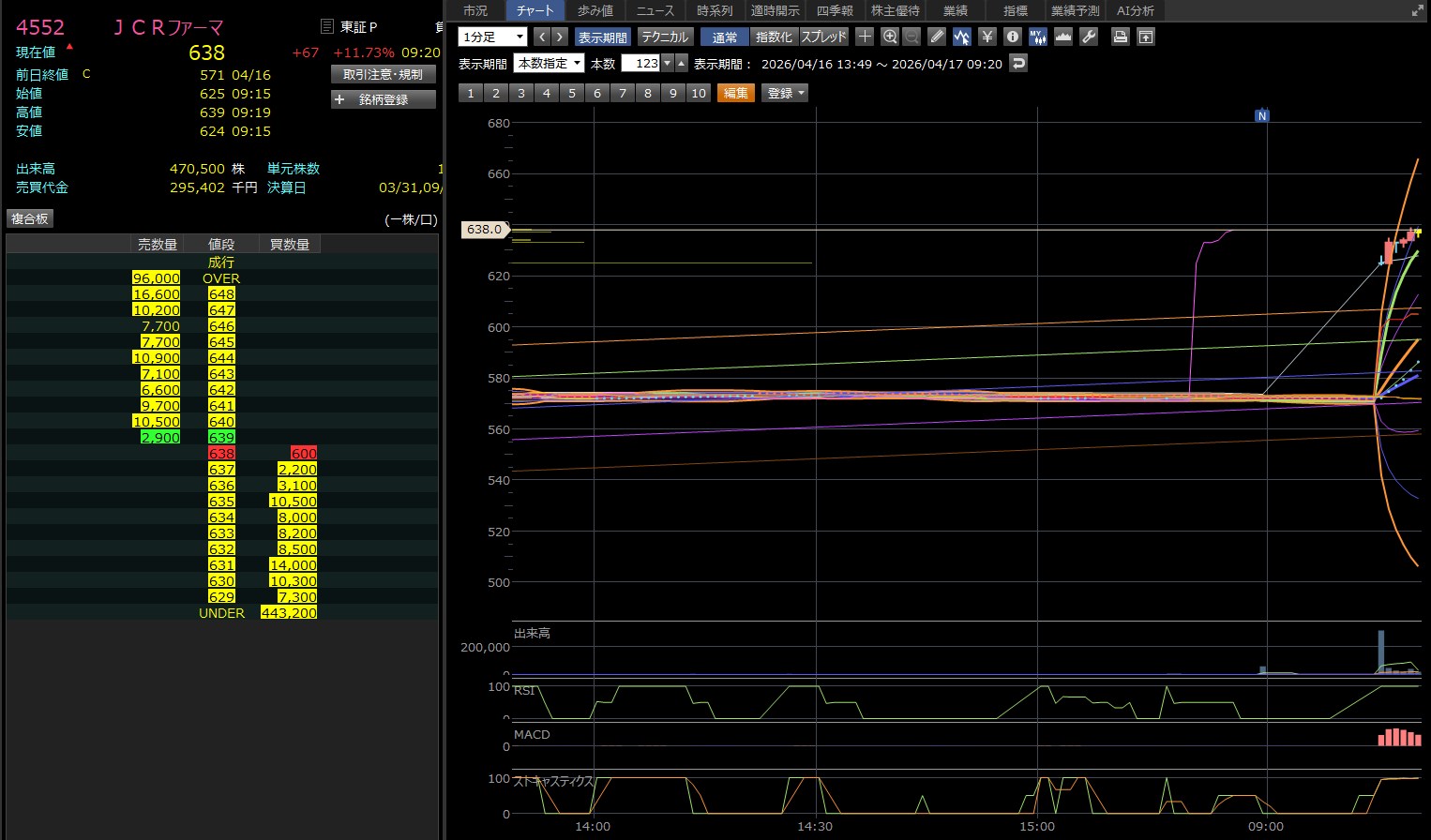Open the 本数指定 display period dropdown

coord(550,63)
